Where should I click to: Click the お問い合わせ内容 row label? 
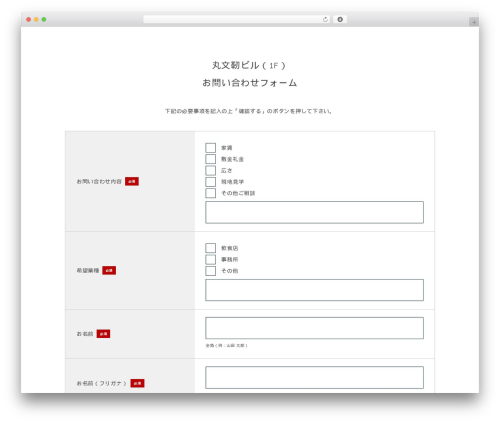point(99,181)
